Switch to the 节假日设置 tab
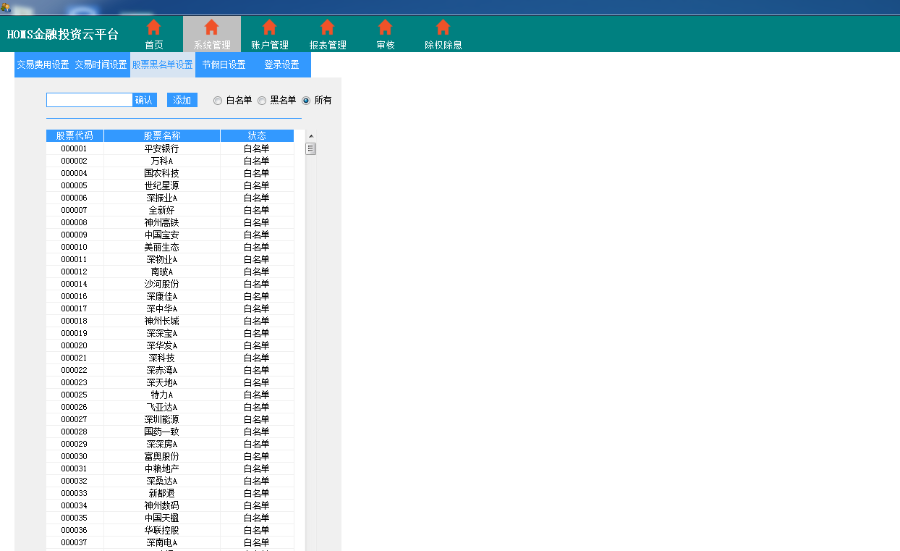The height and width of the screenshot is (551, 900). coord(223,65)
